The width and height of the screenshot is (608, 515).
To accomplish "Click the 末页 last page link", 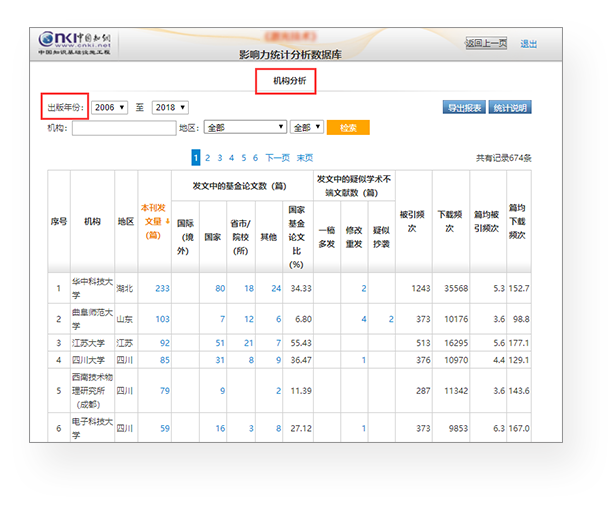I will [x=305, y=158].
